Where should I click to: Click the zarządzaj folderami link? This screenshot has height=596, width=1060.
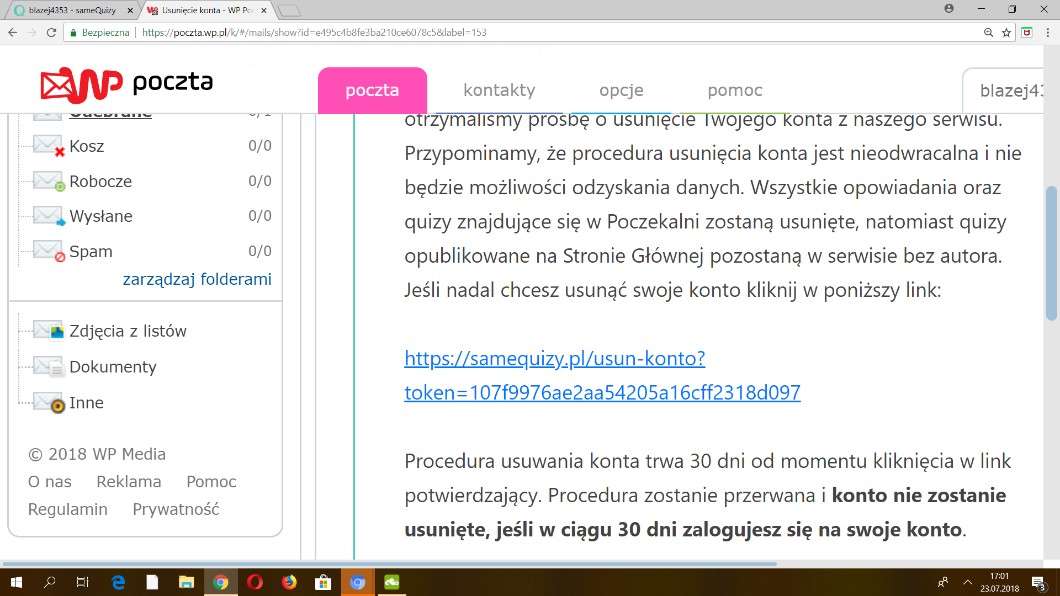[197, 279]
